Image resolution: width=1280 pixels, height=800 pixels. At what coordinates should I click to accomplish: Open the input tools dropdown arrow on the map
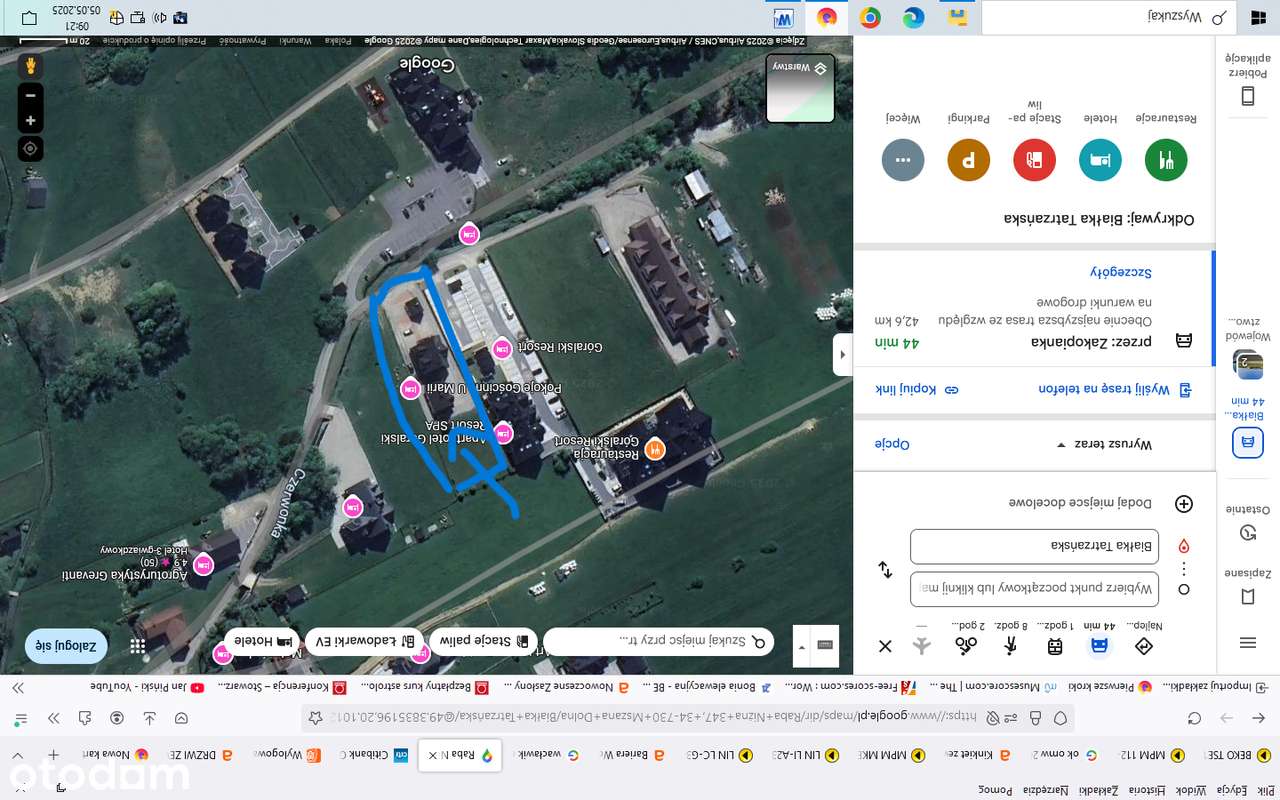coord(800,646)
